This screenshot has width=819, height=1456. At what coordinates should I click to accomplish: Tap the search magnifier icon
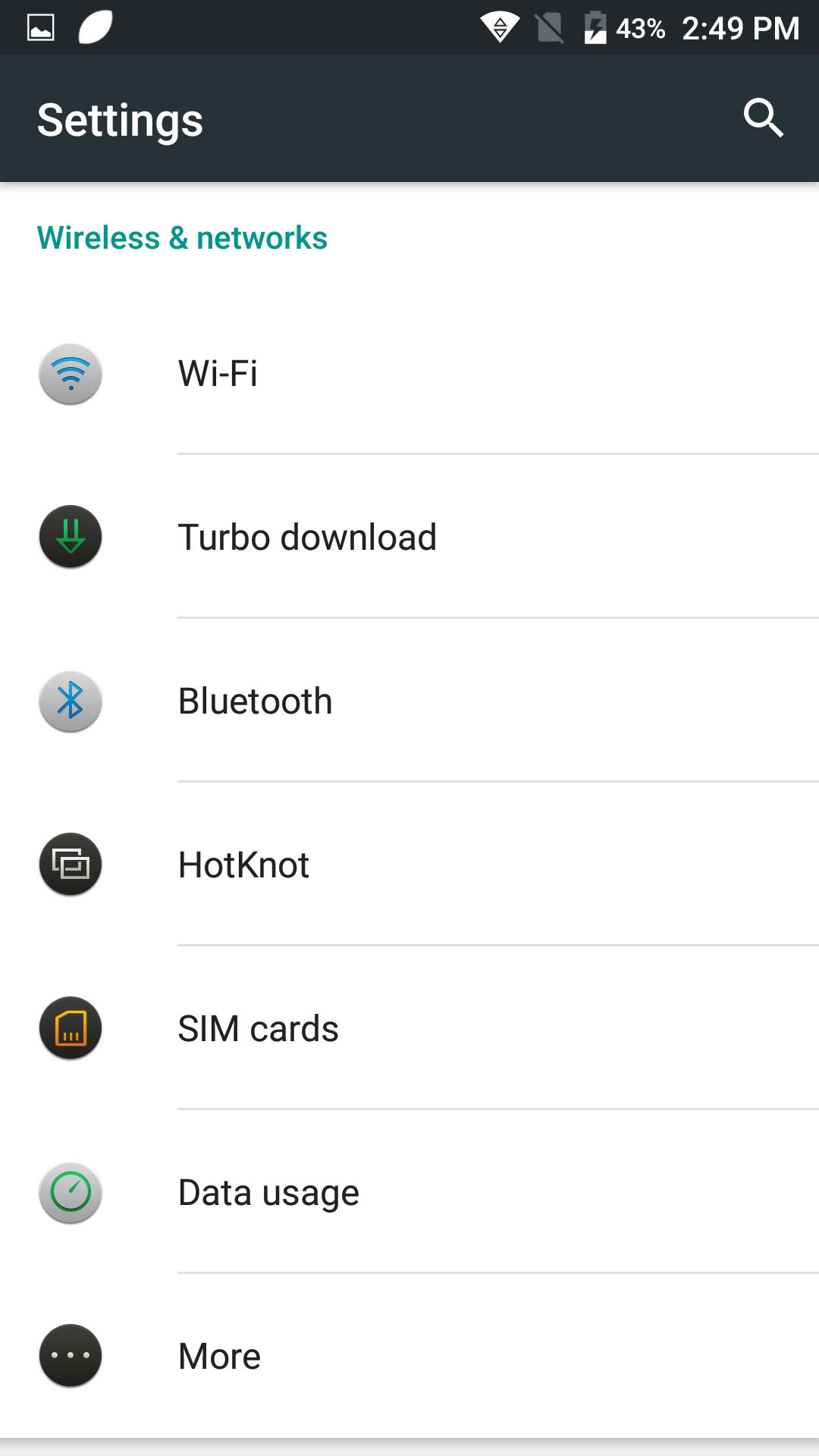point(762,118)
